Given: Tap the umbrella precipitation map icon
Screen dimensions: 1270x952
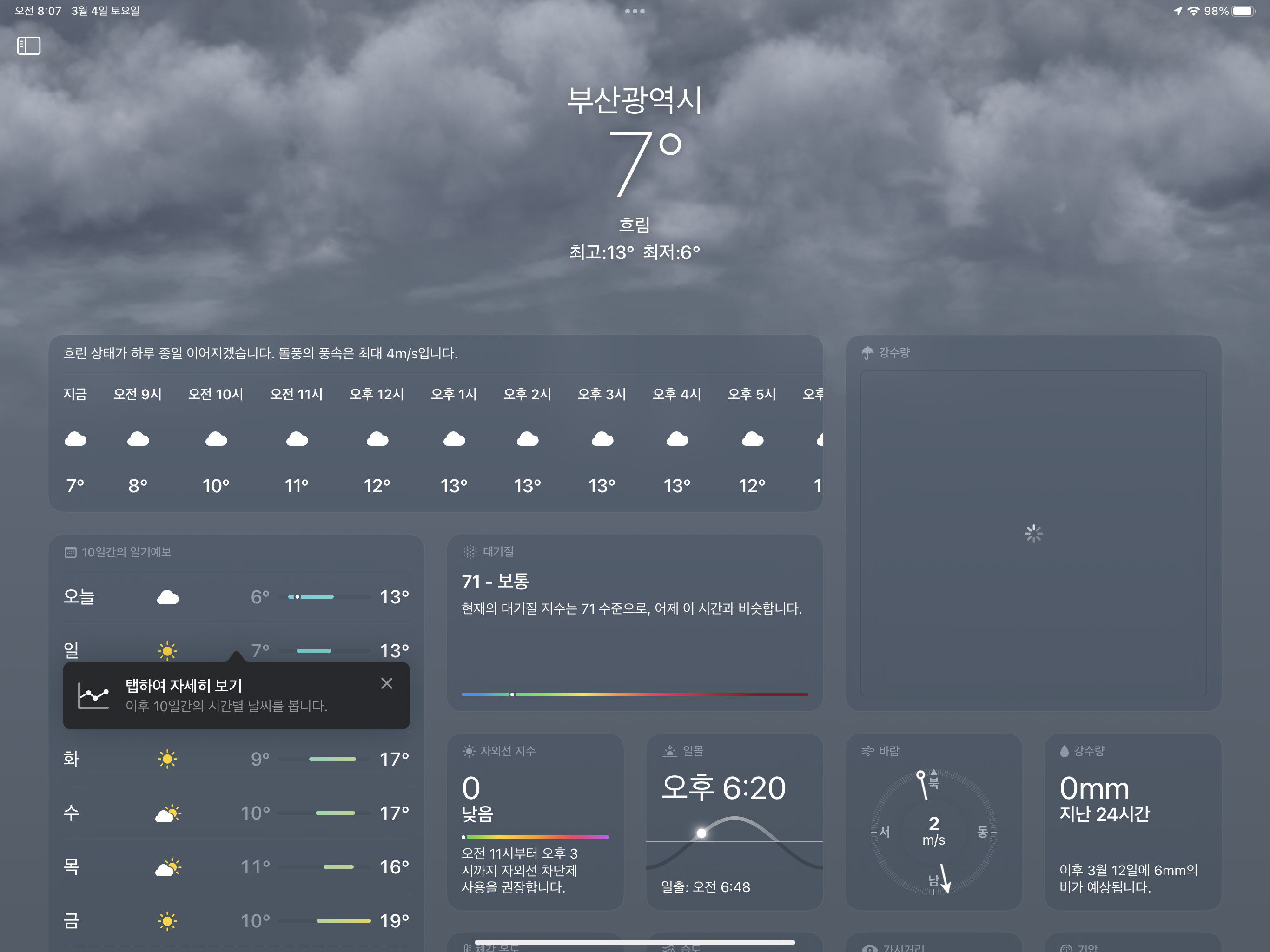Looking at the screenshot, I should [867, 352].
